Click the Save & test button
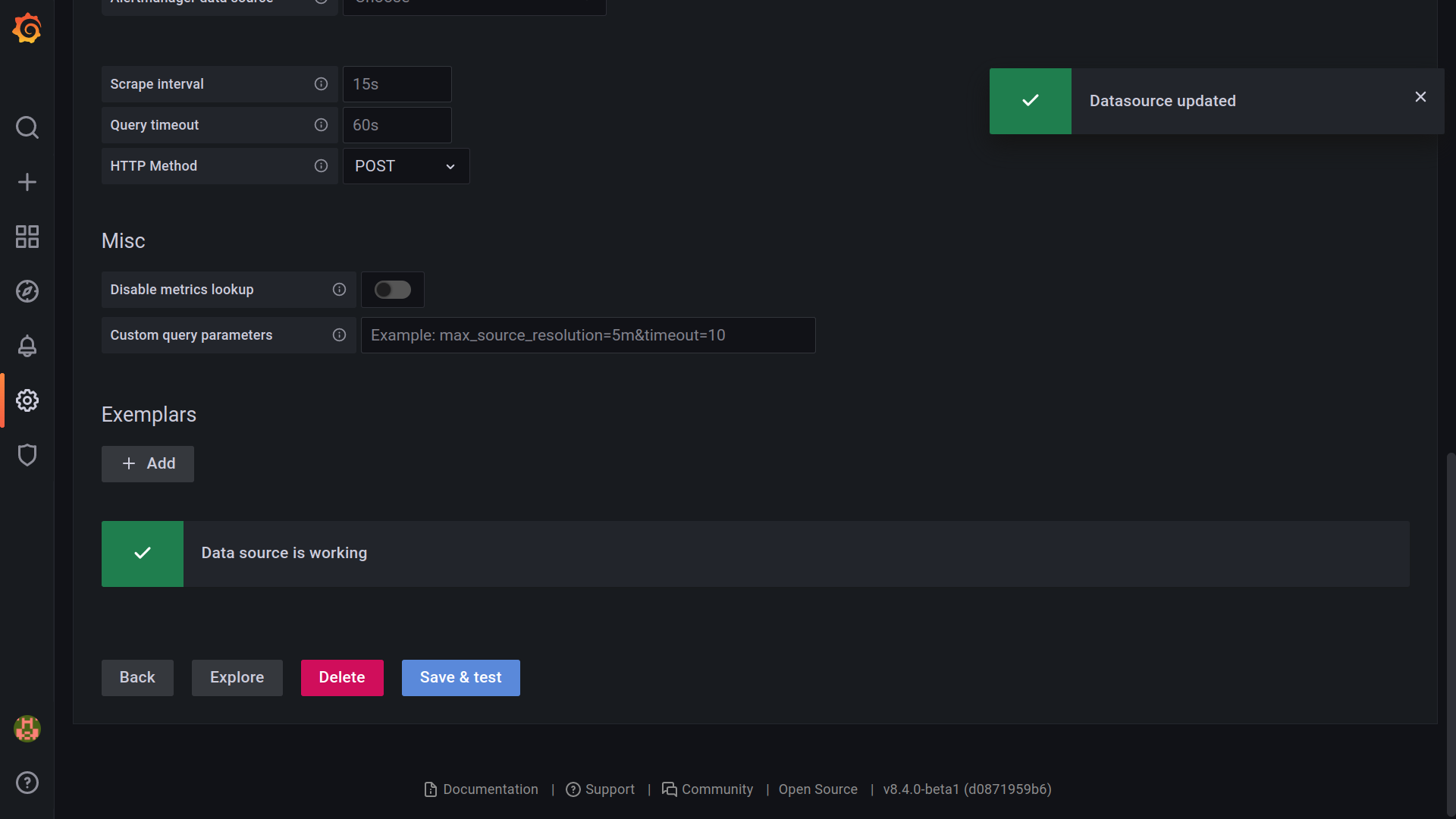Screen dimensions: 1456x819 click(460, 678)
